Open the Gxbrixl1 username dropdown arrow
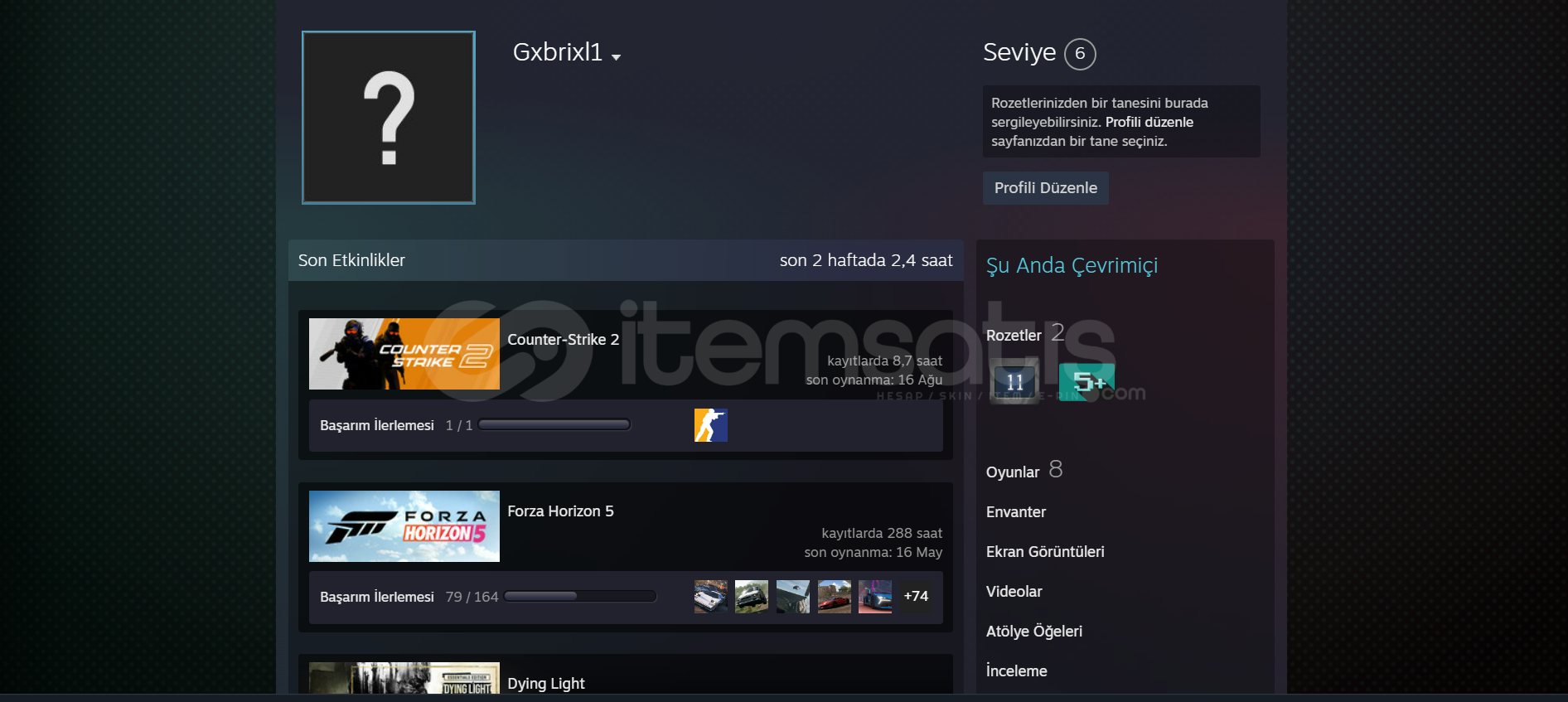This screenshot has width=1568, height=702. click(x=616, y=57)
